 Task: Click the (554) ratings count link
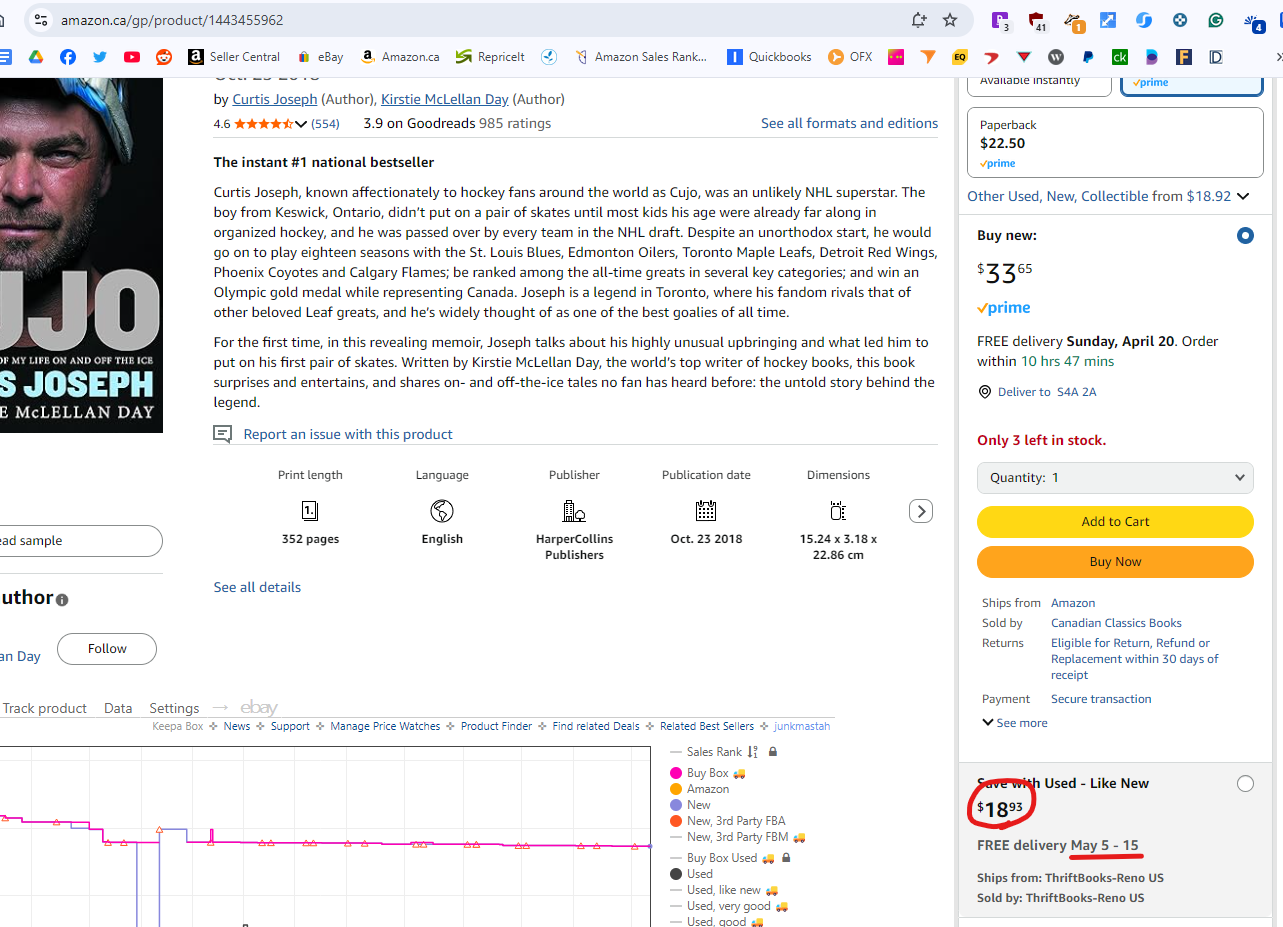pos(325,124)
